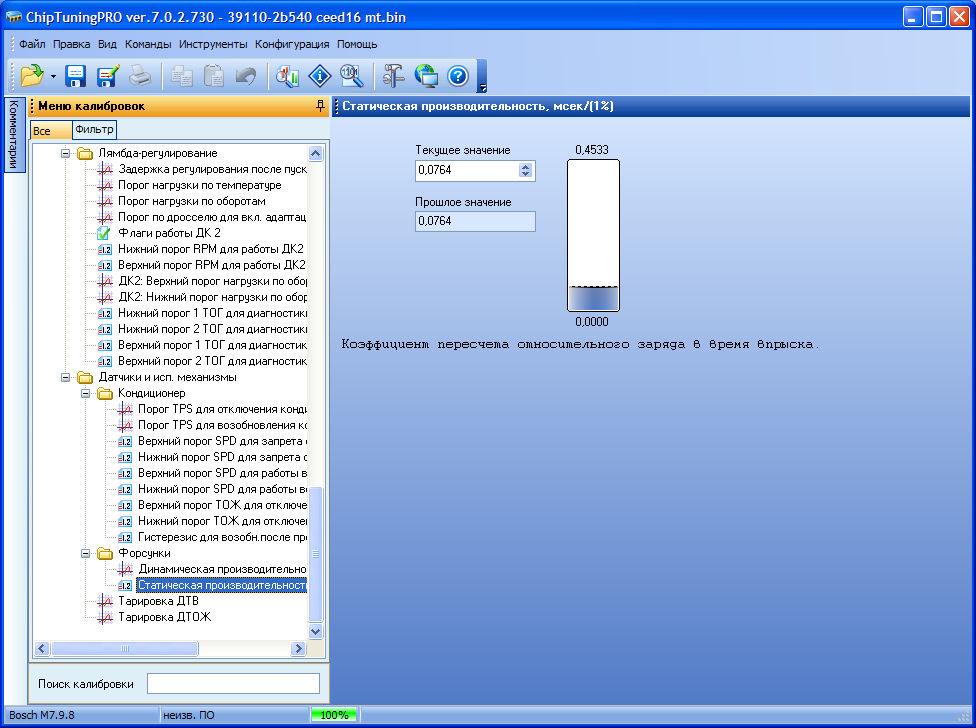Image resolution: width=976 pixels, height=728 pixels.
Task: Open the dropdown arrow beside Open icon
Action: point(53,76)
